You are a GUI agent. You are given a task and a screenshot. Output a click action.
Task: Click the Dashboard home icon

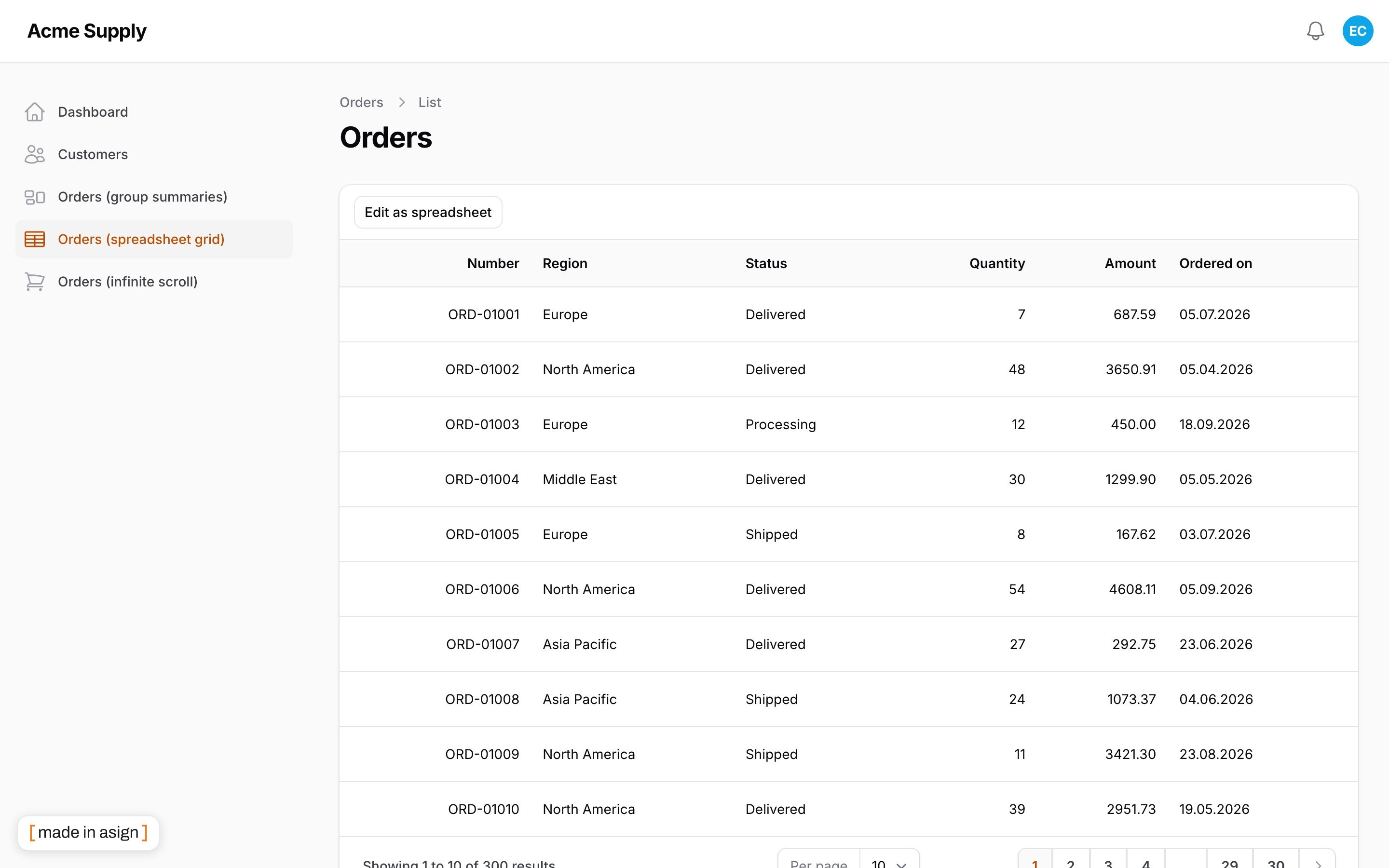(x=34, y=112)
